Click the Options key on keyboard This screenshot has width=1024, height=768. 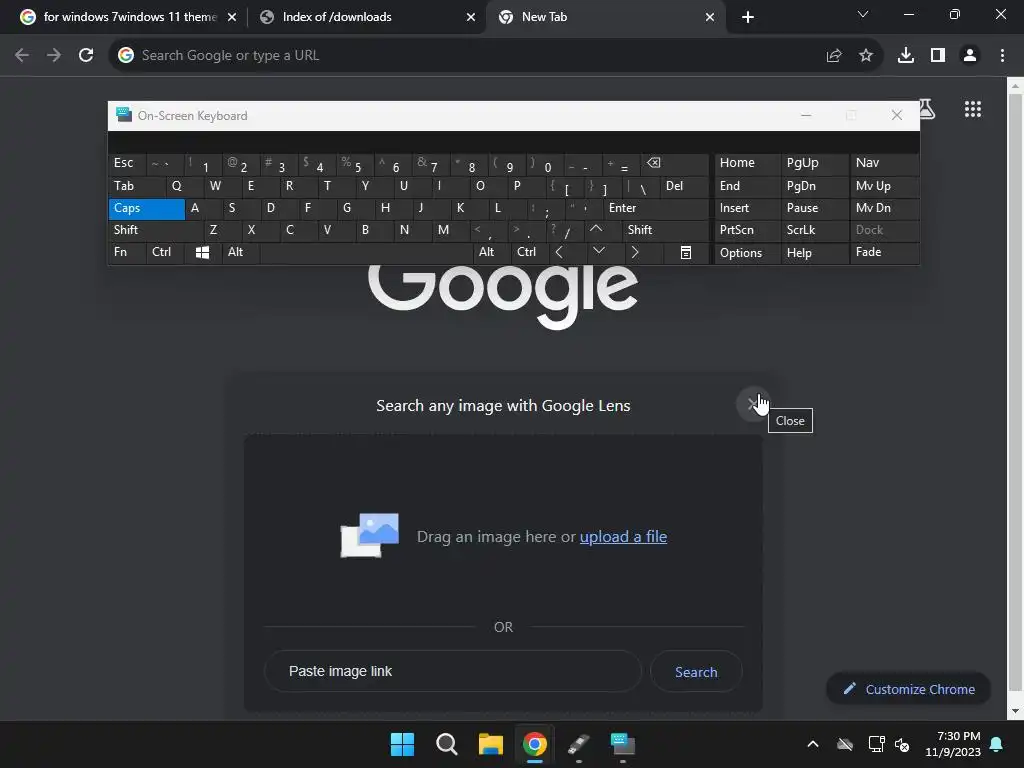click(747, 252)
